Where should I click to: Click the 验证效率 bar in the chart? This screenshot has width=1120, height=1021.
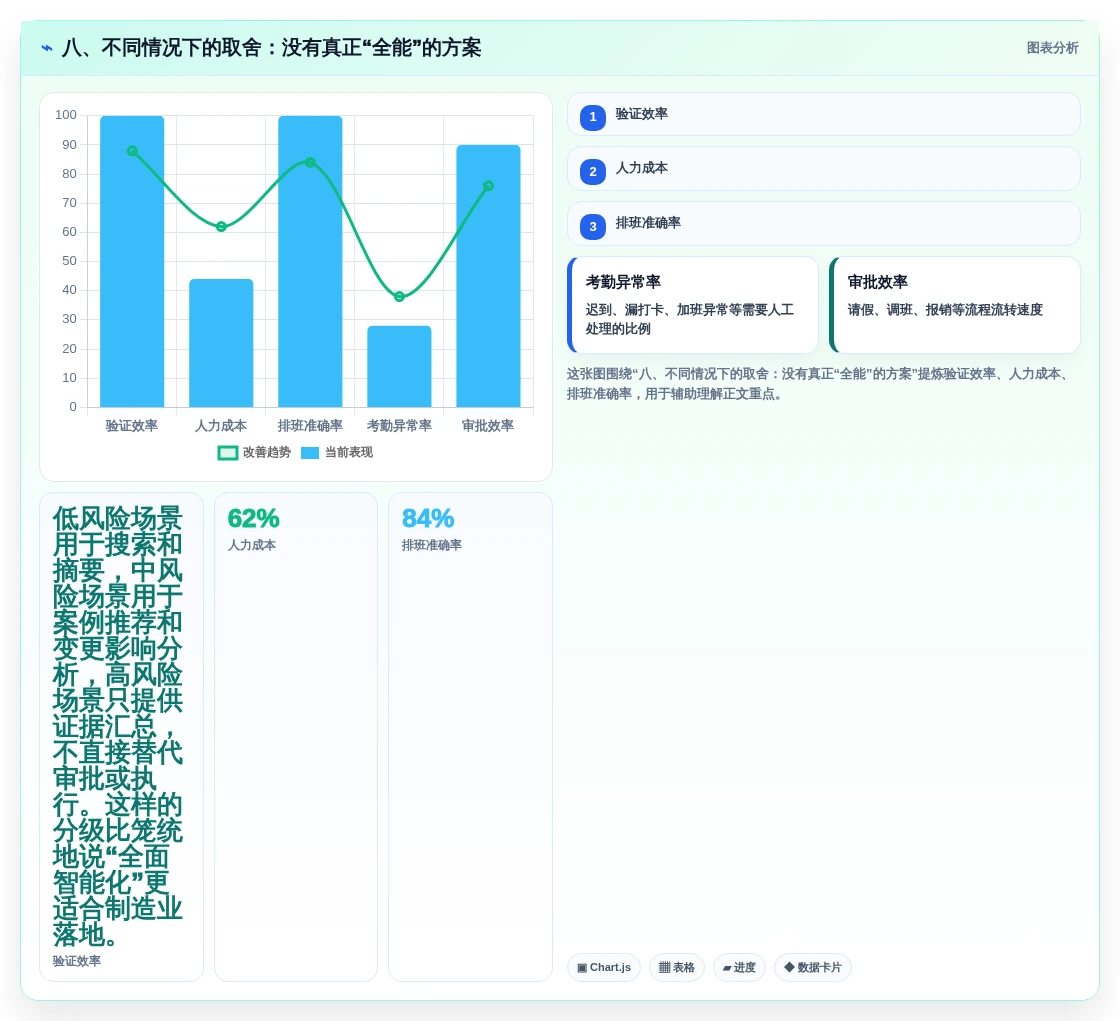point(132,262)
